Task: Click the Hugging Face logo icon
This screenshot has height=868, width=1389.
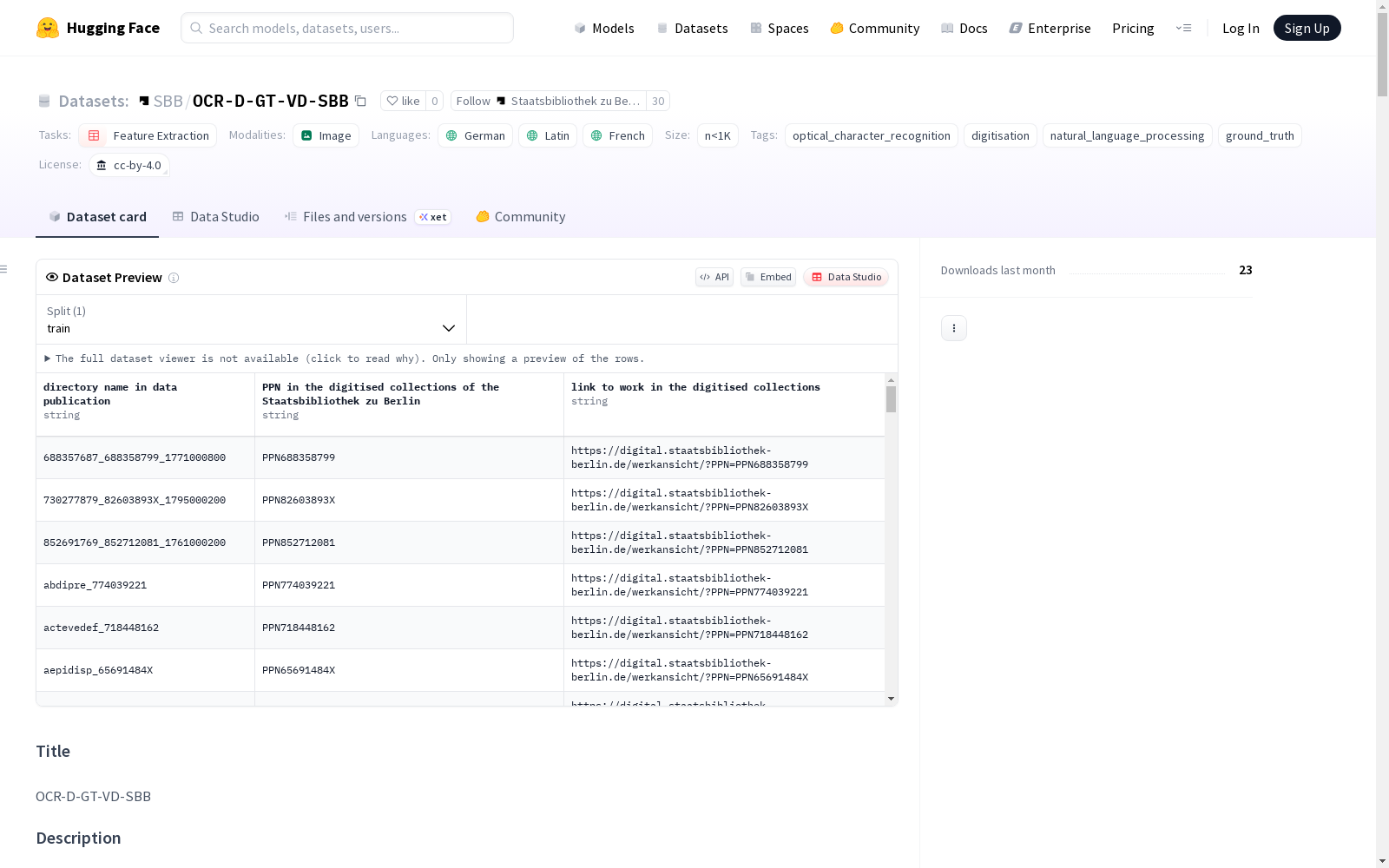Action: pos(48,28)
